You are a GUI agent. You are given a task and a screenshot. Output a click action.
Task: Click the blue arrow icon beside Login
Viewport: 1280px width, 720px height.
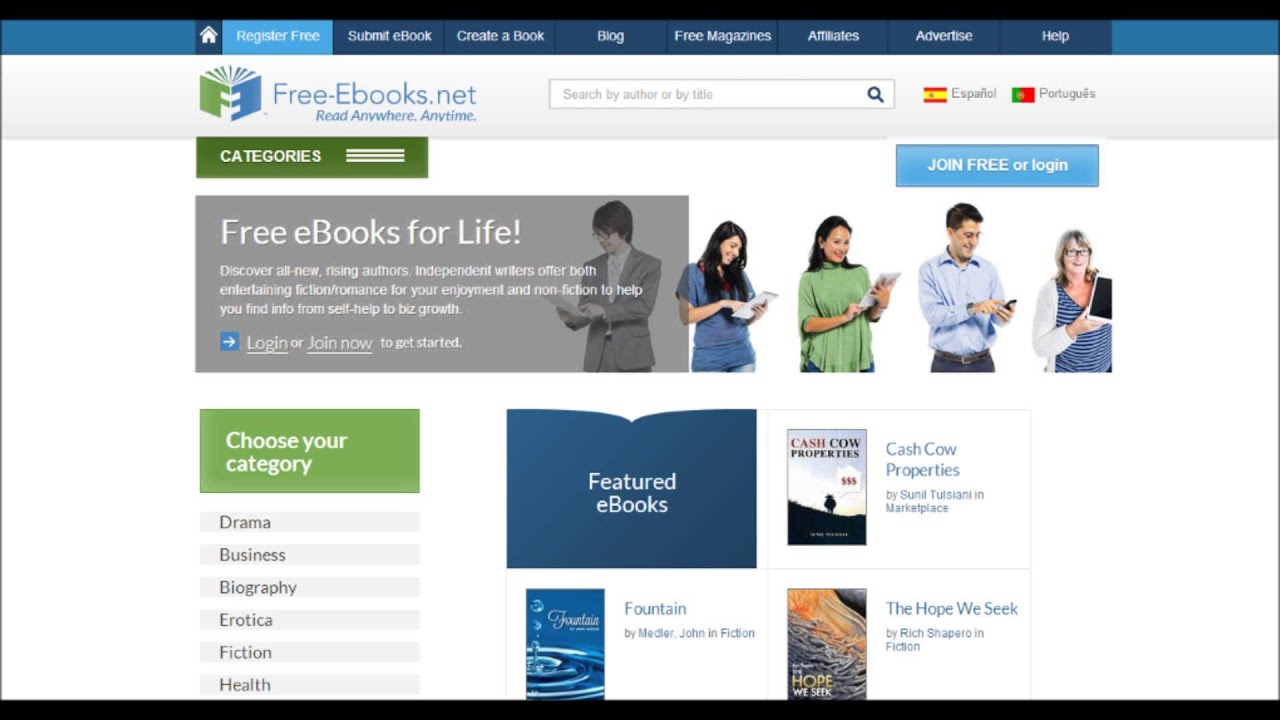tap(230, 342)
